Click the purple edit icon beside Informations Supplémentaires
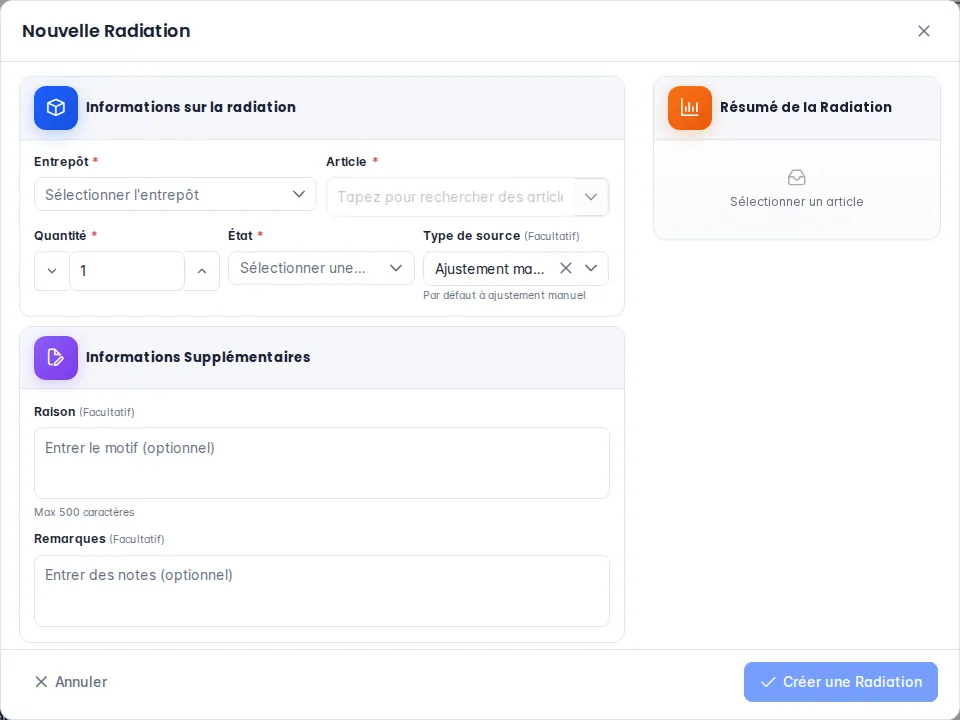 point(56,358)
